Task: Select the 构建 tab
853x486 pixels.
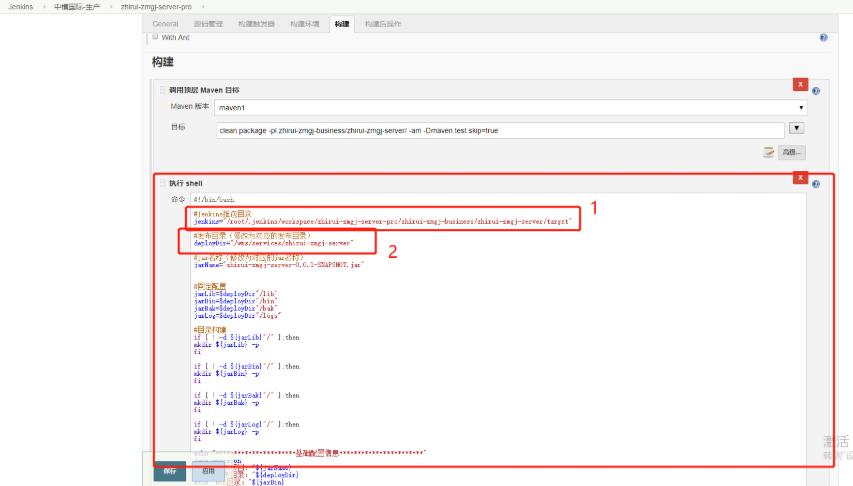Action: 342,24
